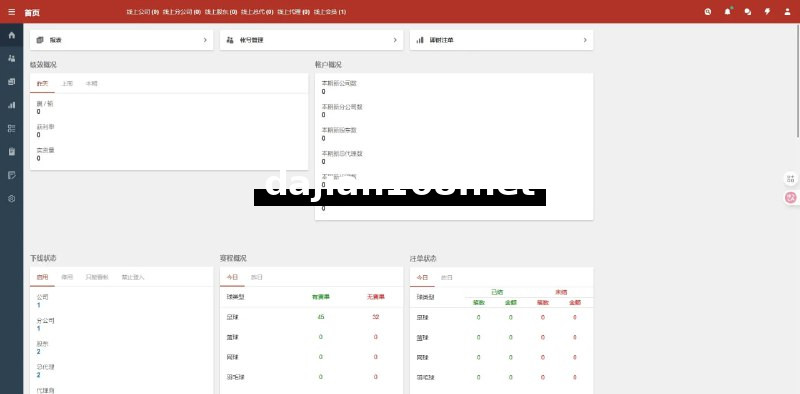The image size is (800, 394).
Task: Open the bar chart icon in sidebar
Action: click(x=12, y=105)
